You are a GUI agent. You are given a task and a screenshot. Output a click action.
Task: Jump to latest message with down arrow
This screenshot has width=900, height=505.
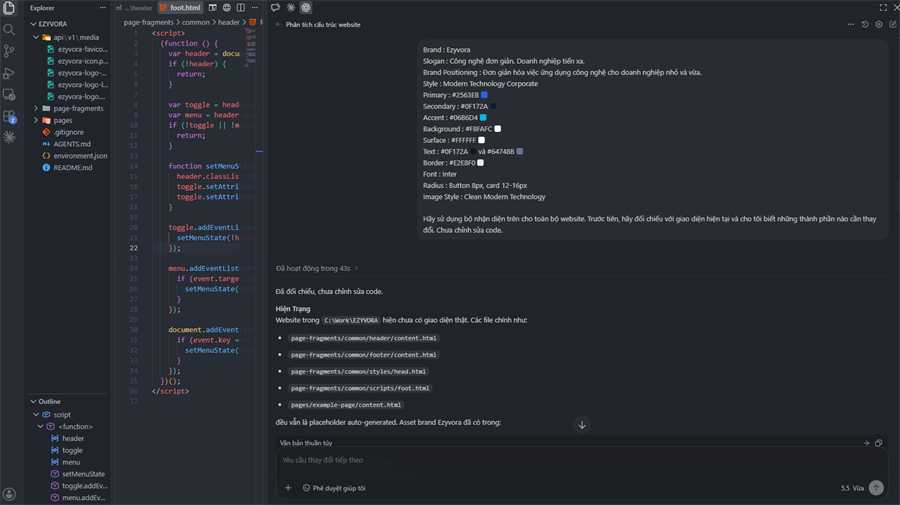(582, 425)
